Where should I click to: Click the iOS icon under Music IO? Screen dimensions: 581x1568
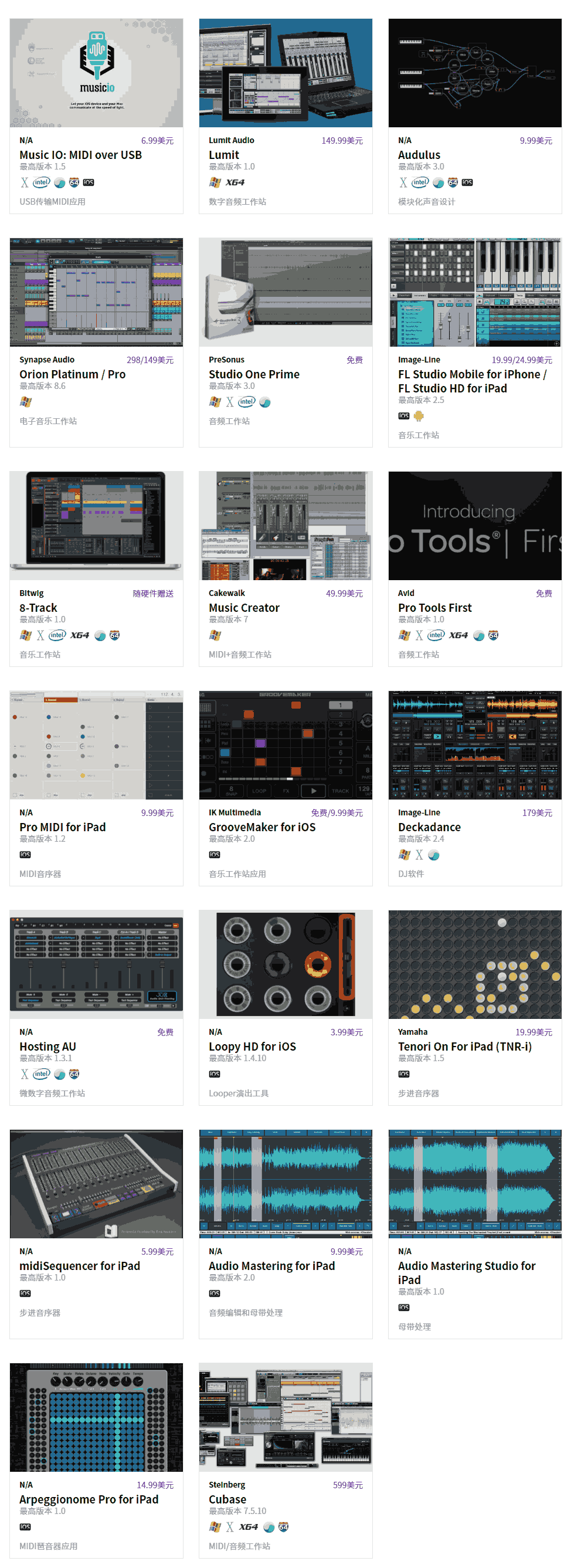point(88,182)
